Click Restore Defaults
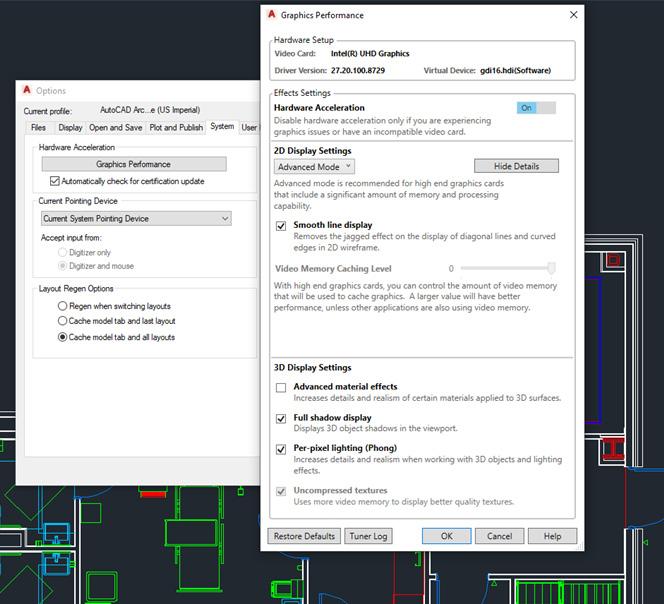The height and width of the screenshot is (604, 664). pos(304,536)
